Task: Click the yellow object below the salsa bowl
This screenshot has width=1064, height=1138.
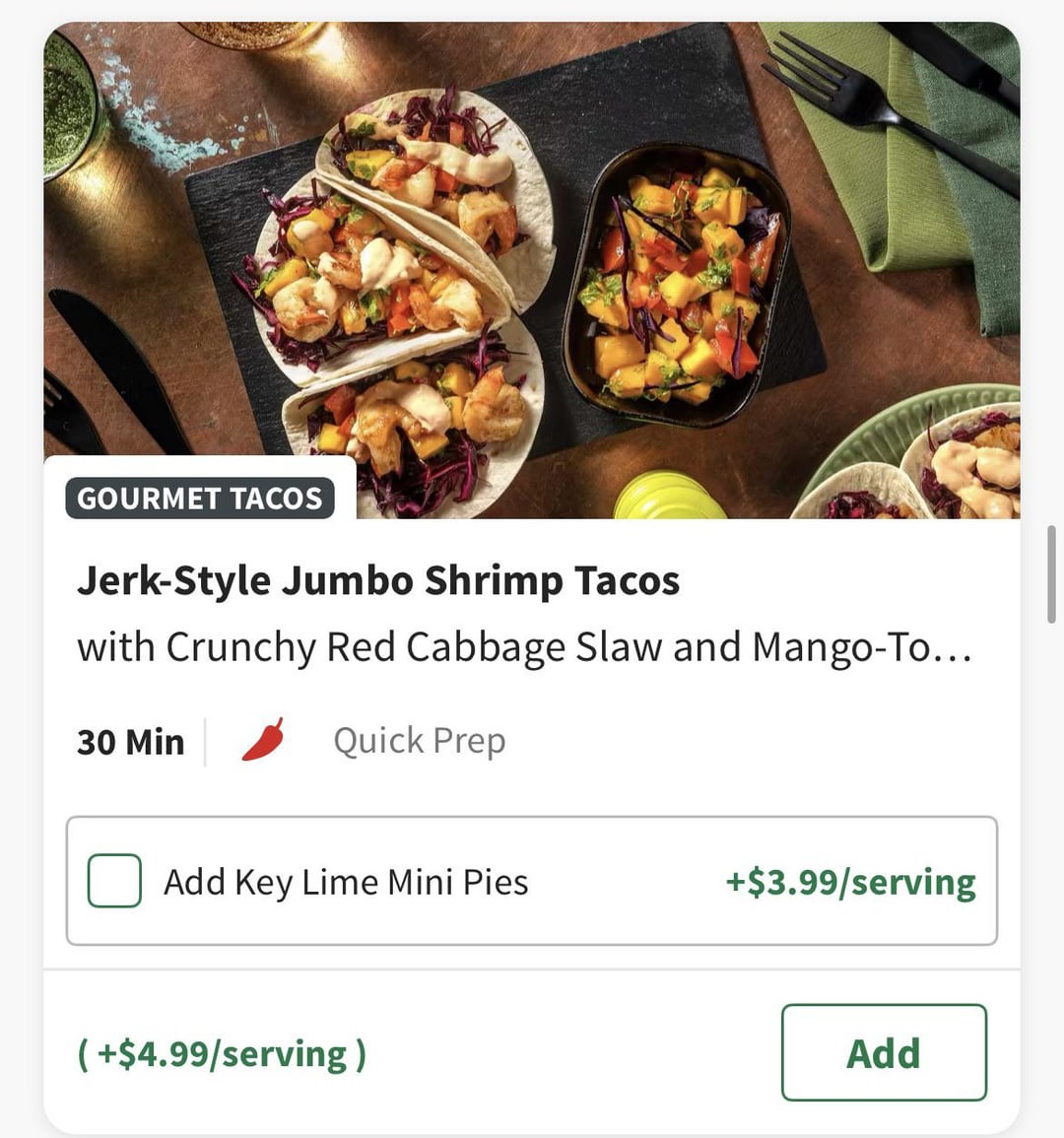Action: [670, 496]
